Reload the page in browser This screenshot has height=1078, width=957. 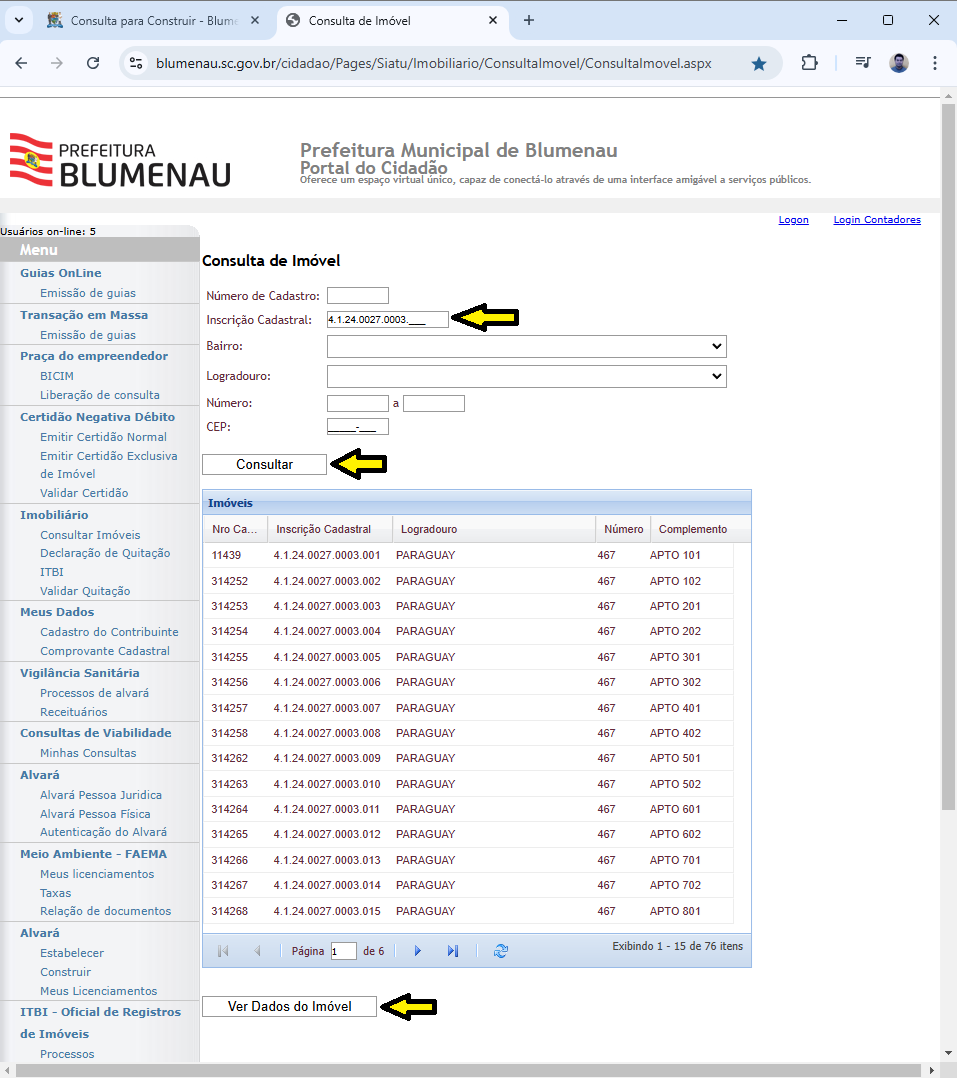pyautogui.click(x=93, y=63)
